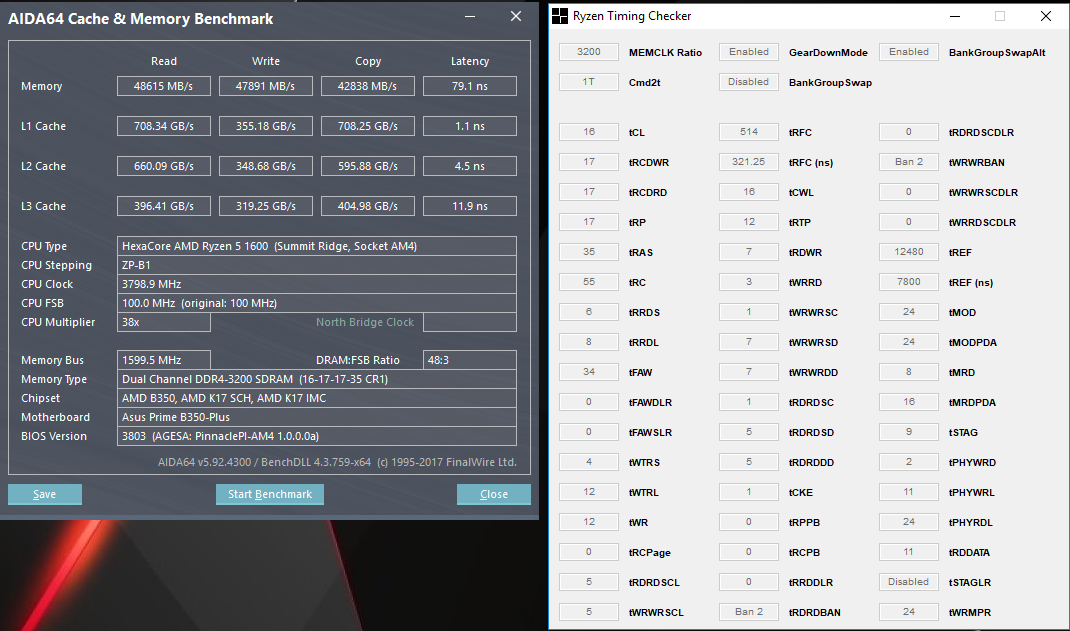The height and width of the screenshot is (631, 1070).
Task: Click the tRTP value 12
Action: (x=749, y=222)
